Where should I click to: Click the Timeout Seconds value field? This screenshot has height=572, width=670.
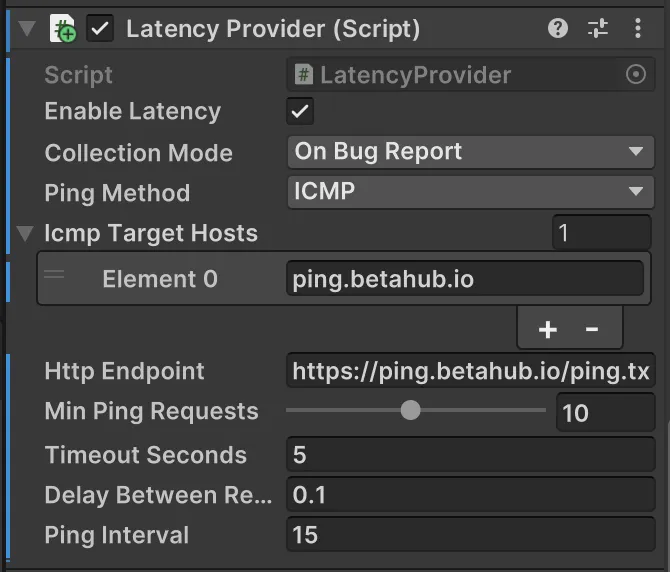pyautogui.click(x=470, y=455)
